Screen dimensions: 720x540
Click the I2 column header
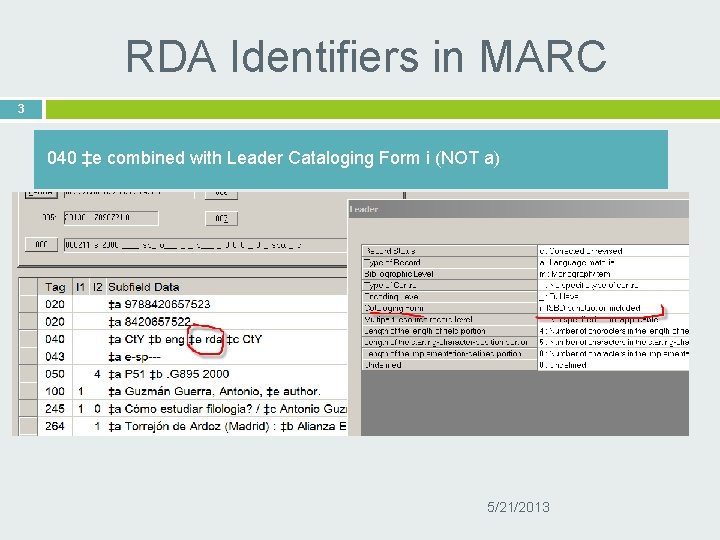tap(97, 287)
